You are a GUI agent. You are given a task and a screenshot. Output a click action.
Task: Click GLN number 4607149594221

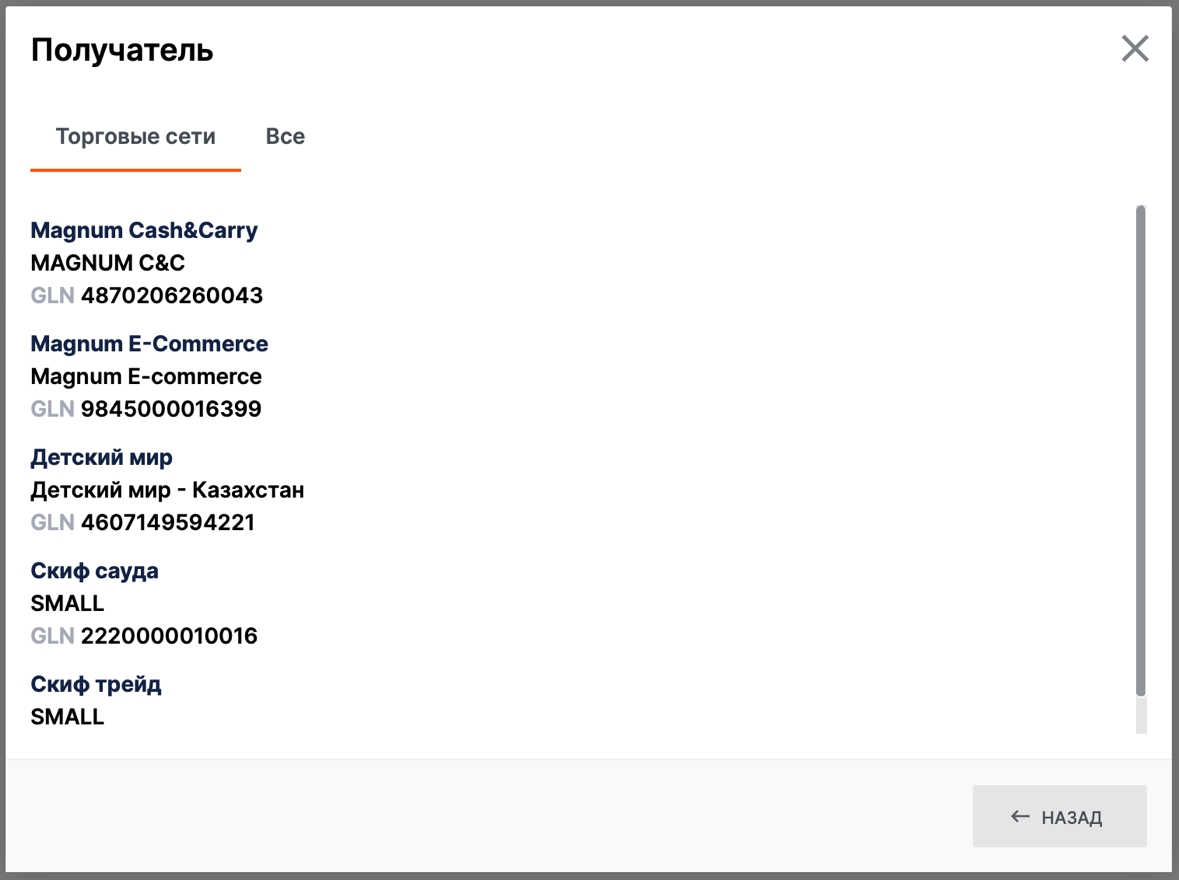pyautogui.click(x=167, y=523)
